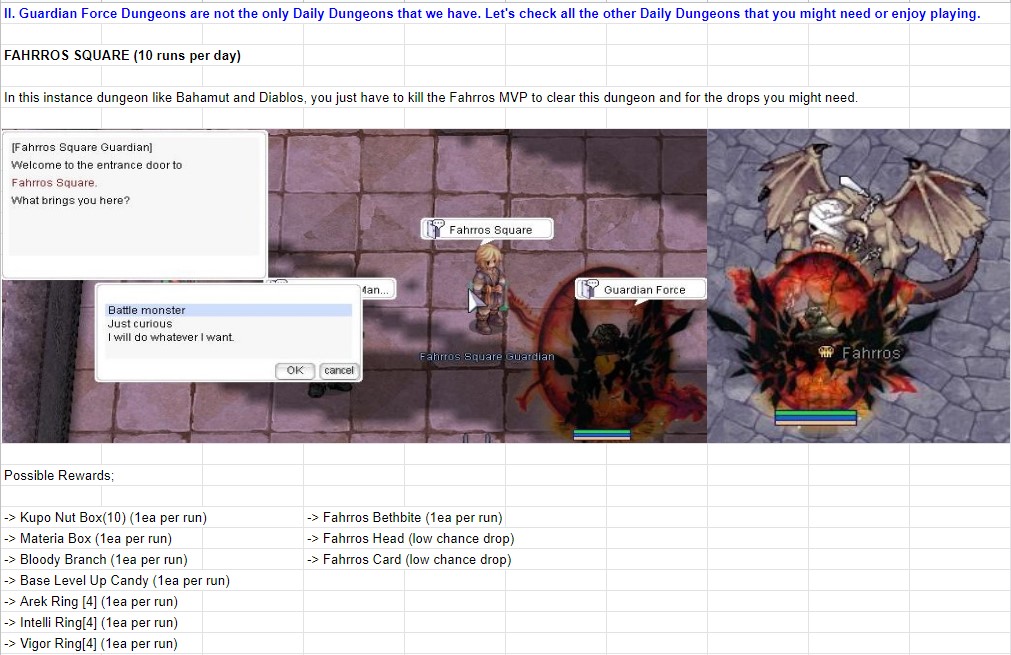Click the 'Fahrros Card (low chance drop)' cell

coord(409,559)
